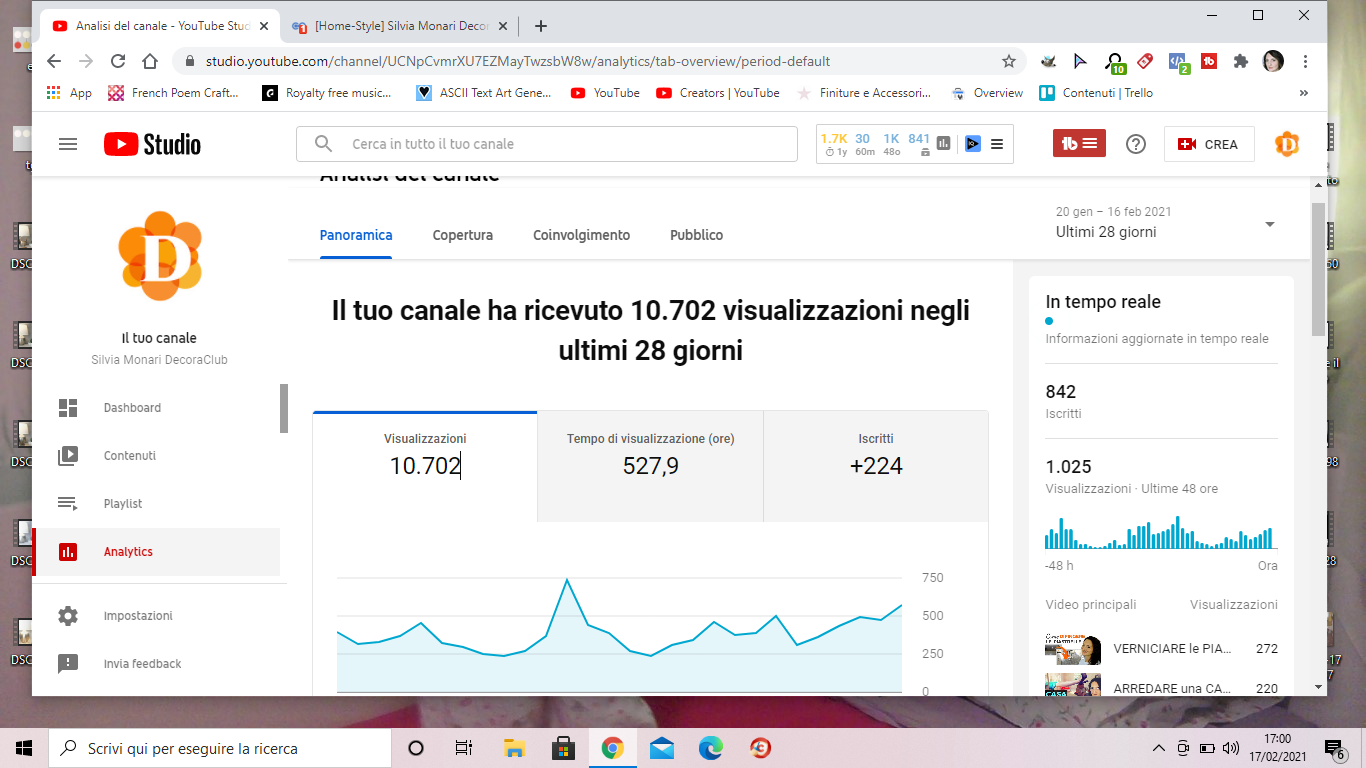Click the YouTube Studio logo
Image resolution: width=1366 pixels, height=768 pixels.
coord(152,144)
